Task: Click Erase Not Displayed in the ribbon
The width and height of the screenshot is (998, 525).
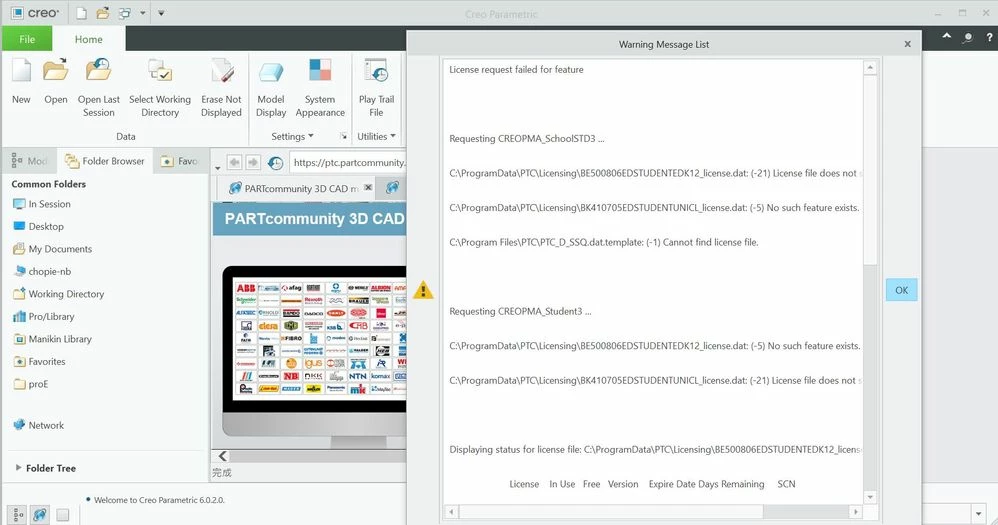Action: point(221,88)
